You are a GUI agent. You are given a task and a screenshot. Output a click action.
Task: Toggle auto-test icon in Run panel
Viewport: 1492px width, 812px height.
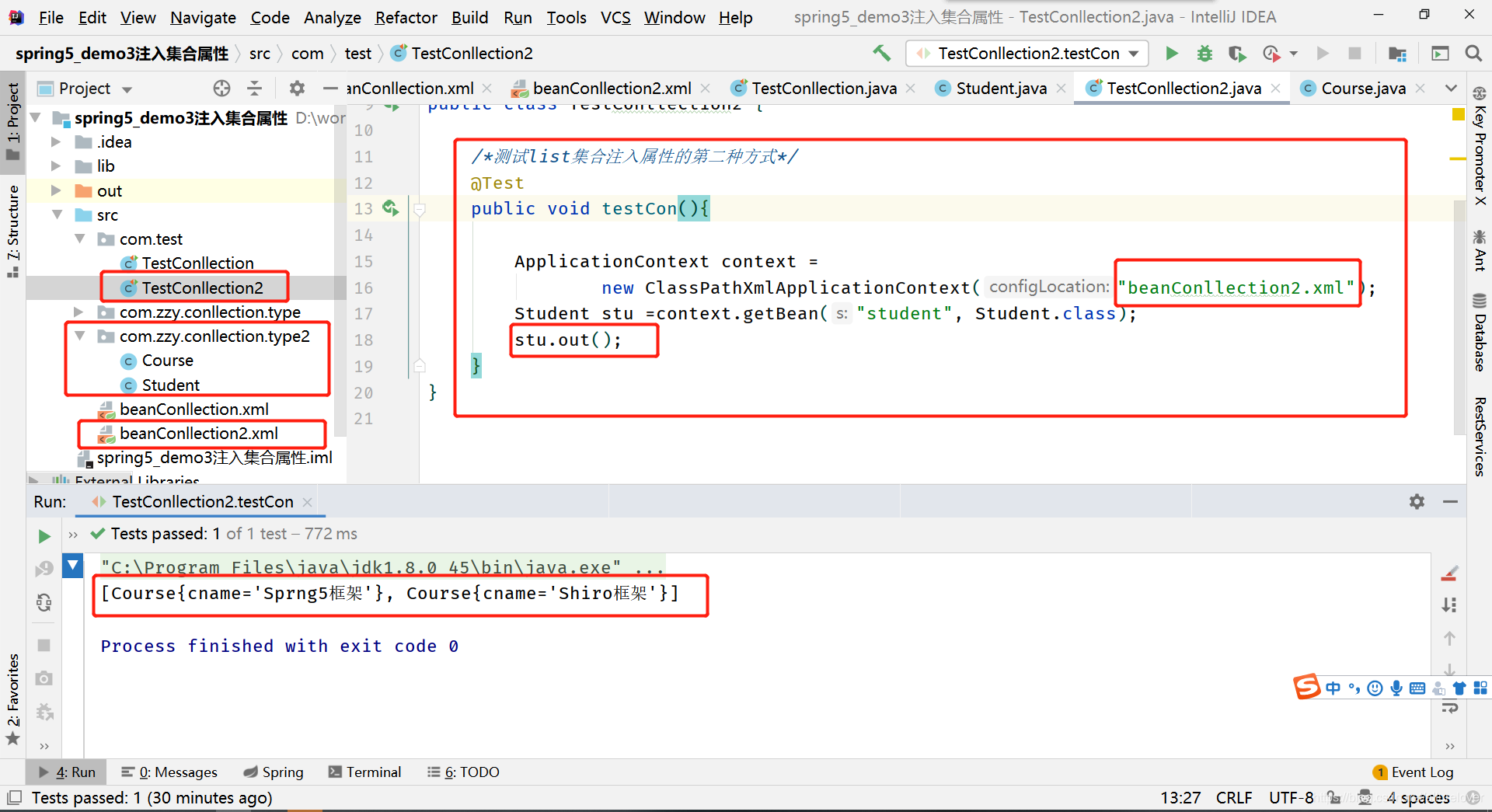coord(44,602)
